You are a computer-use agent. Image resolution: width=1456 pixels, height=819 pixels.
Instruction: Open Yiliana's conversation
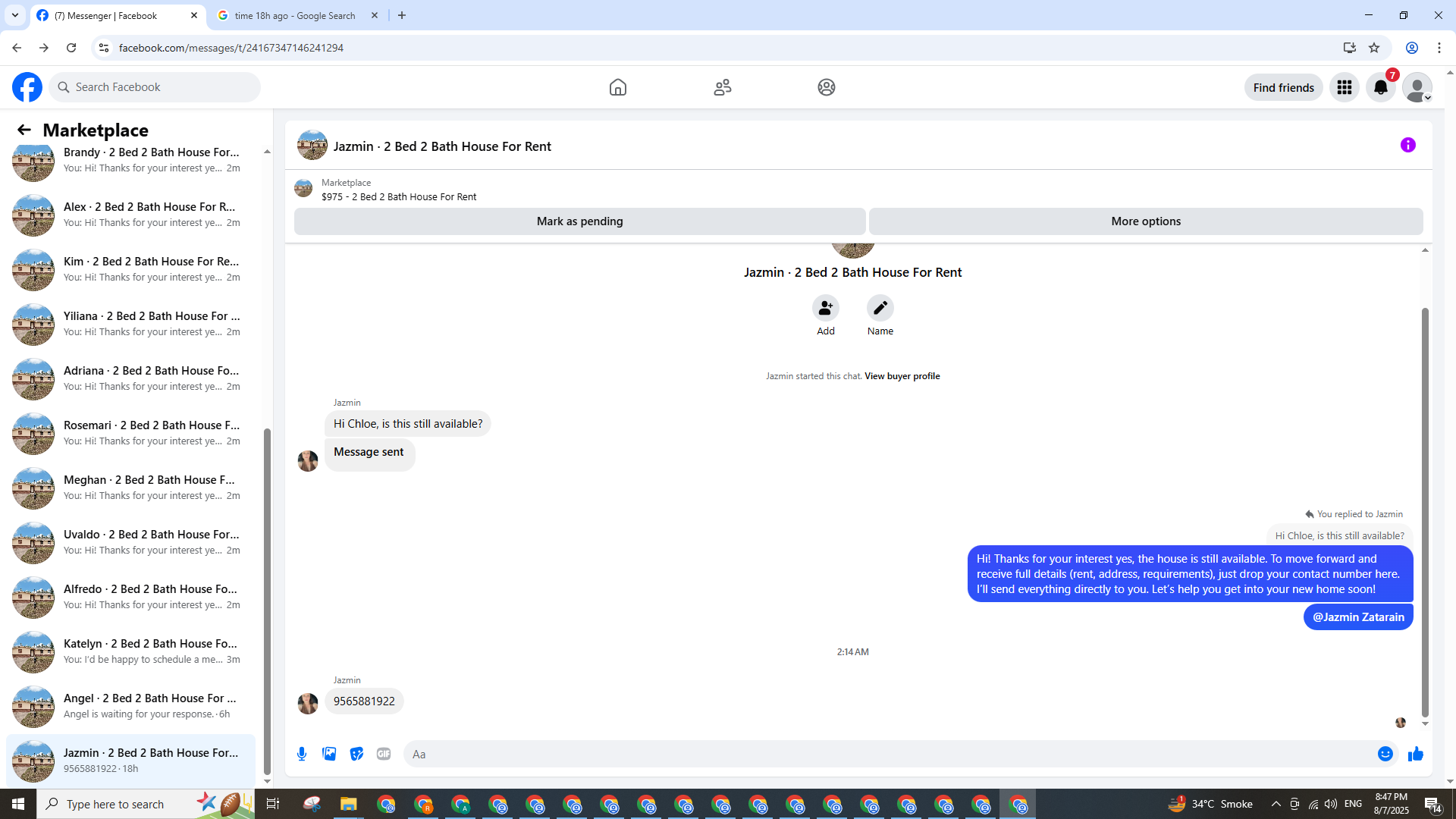[x=130, y=324]
